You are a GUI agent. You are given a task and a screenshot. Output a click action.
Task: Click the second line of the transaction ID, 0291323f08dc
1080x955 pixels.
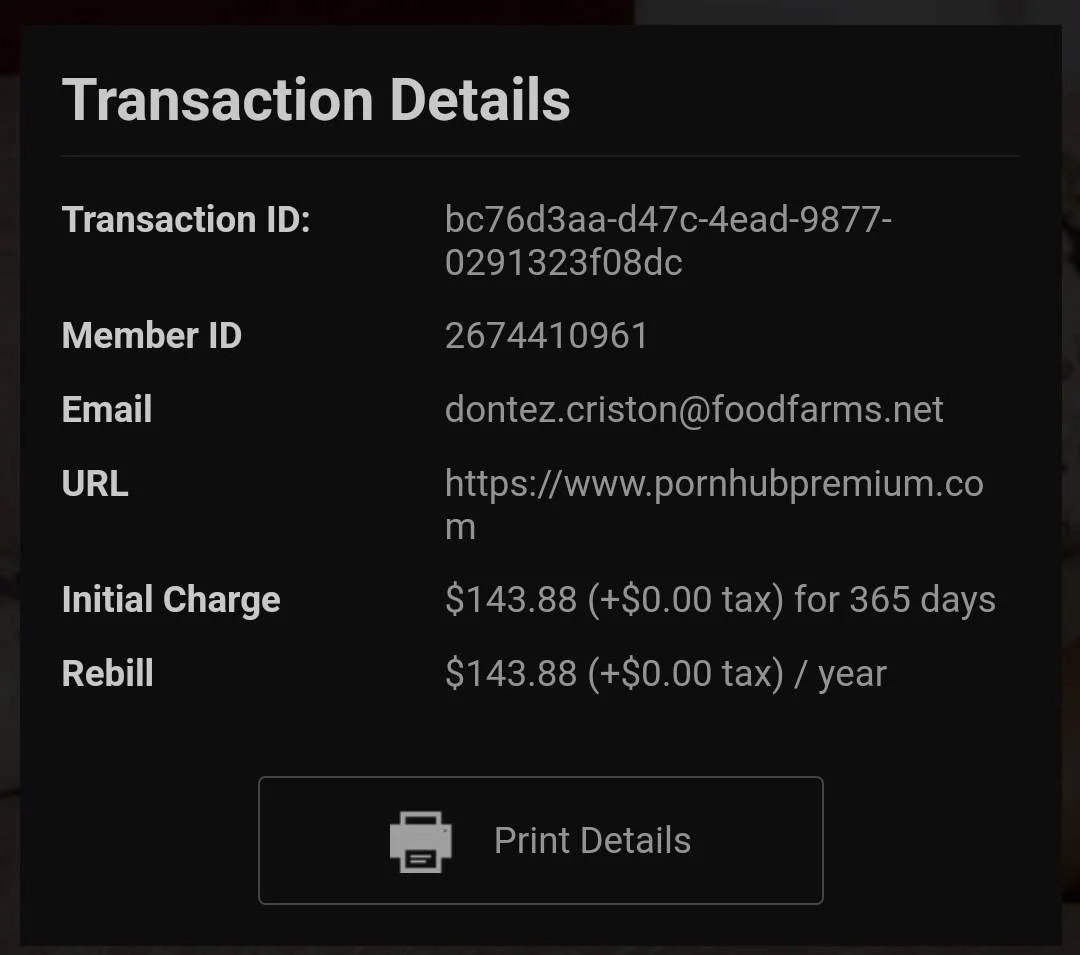point(563,262)
